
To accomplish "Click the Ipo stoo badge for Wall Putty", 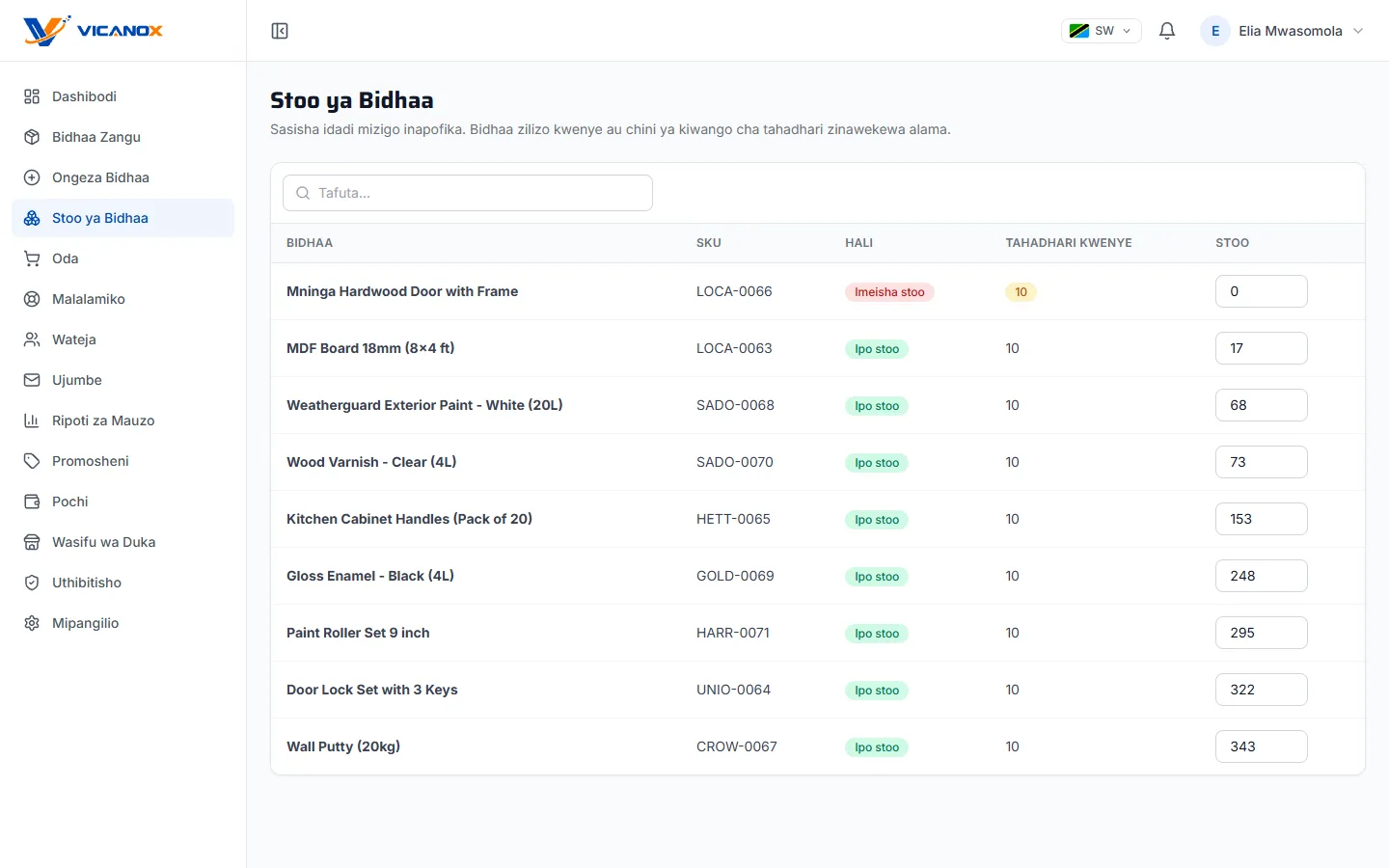I will coord(877,747).
